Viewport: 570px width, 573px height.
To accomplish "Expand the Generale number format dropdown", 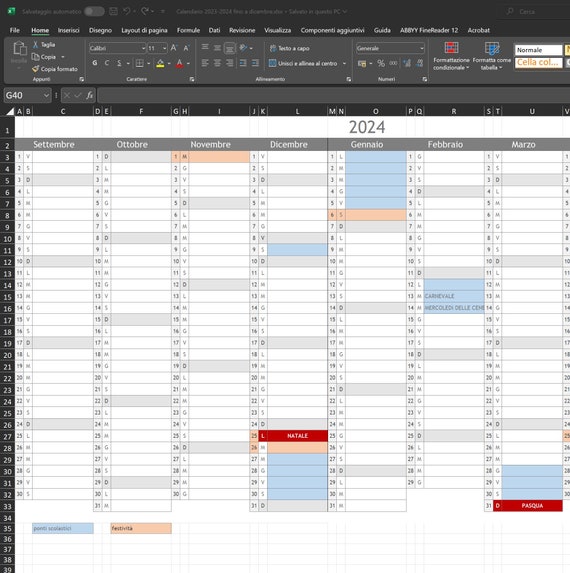I will tap(422, 48).
